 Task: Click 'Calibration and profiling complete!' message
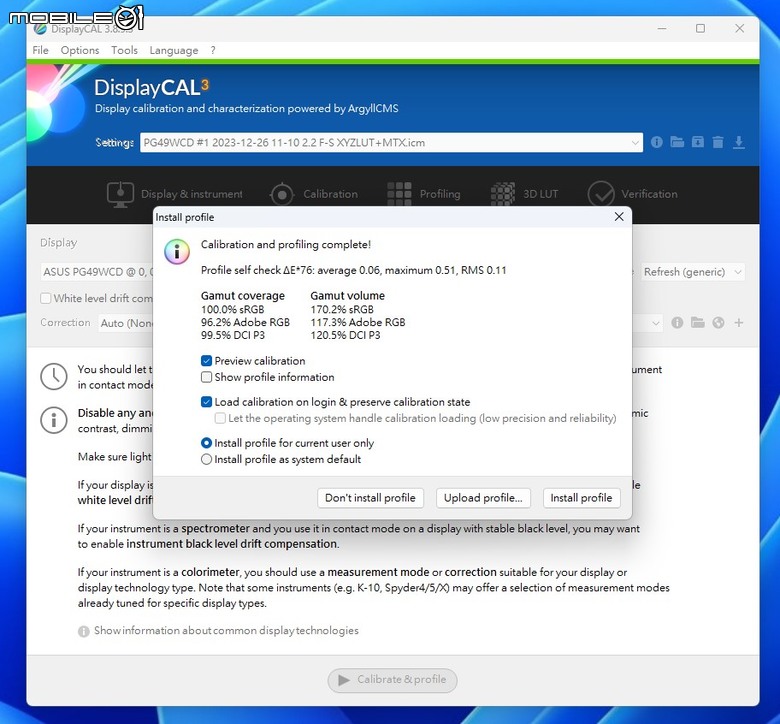286,244
